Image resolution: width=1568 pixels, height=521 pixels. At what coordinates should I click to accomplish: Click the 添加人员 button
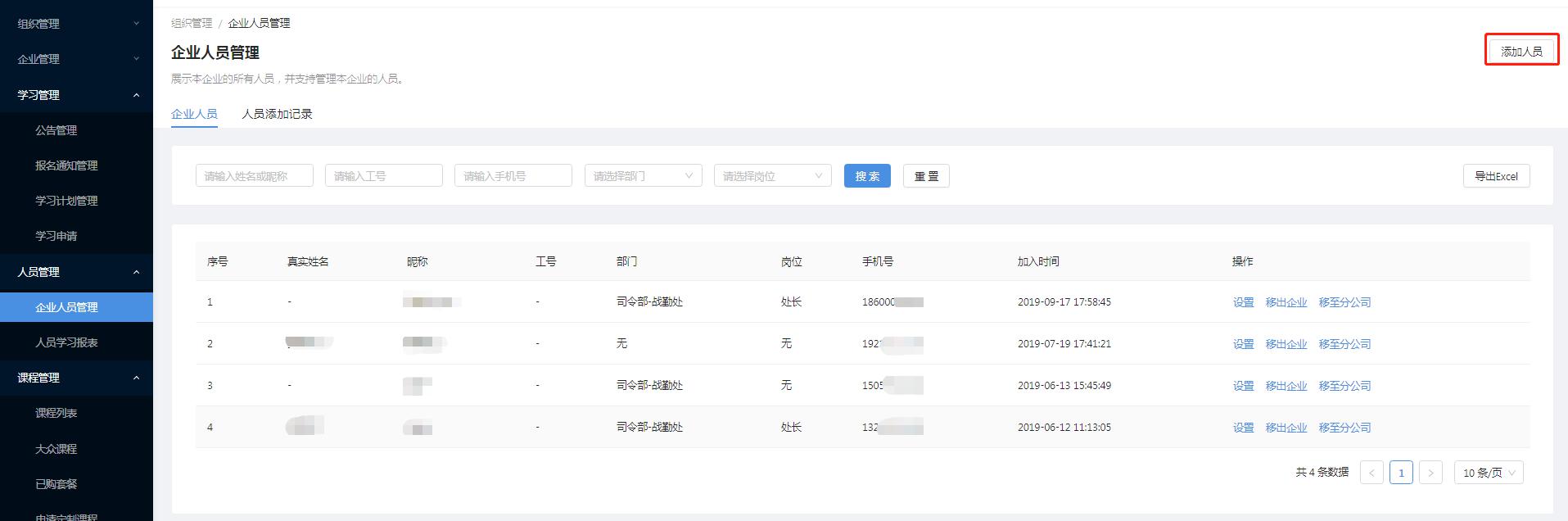point(1521,51)
